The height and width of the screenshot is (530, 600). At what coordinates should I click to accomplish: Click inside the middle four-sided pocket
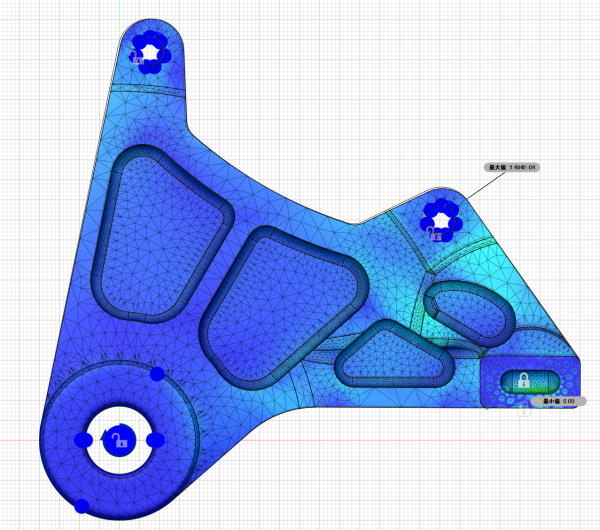(x=280, y=305)
